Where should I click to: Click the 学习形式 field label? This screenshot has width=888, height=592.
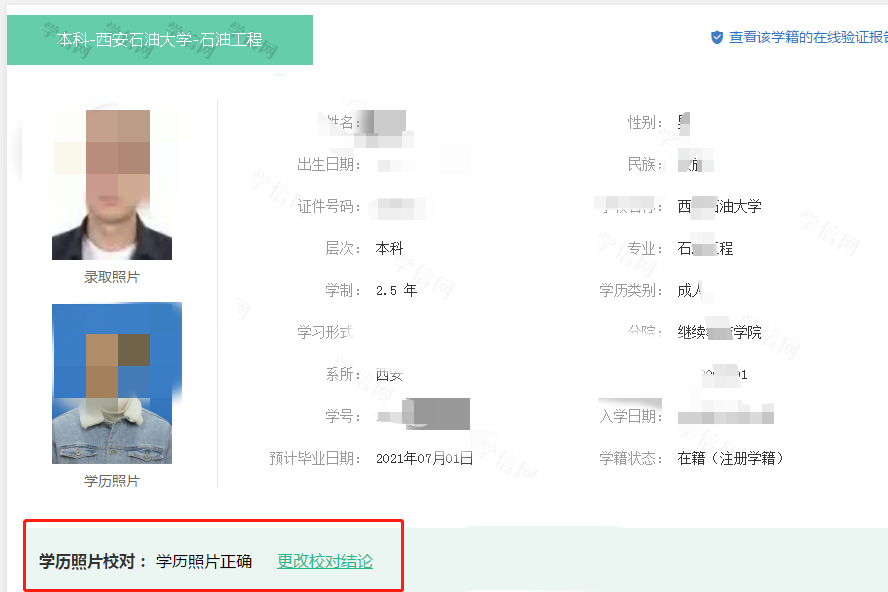click(324, 332)
